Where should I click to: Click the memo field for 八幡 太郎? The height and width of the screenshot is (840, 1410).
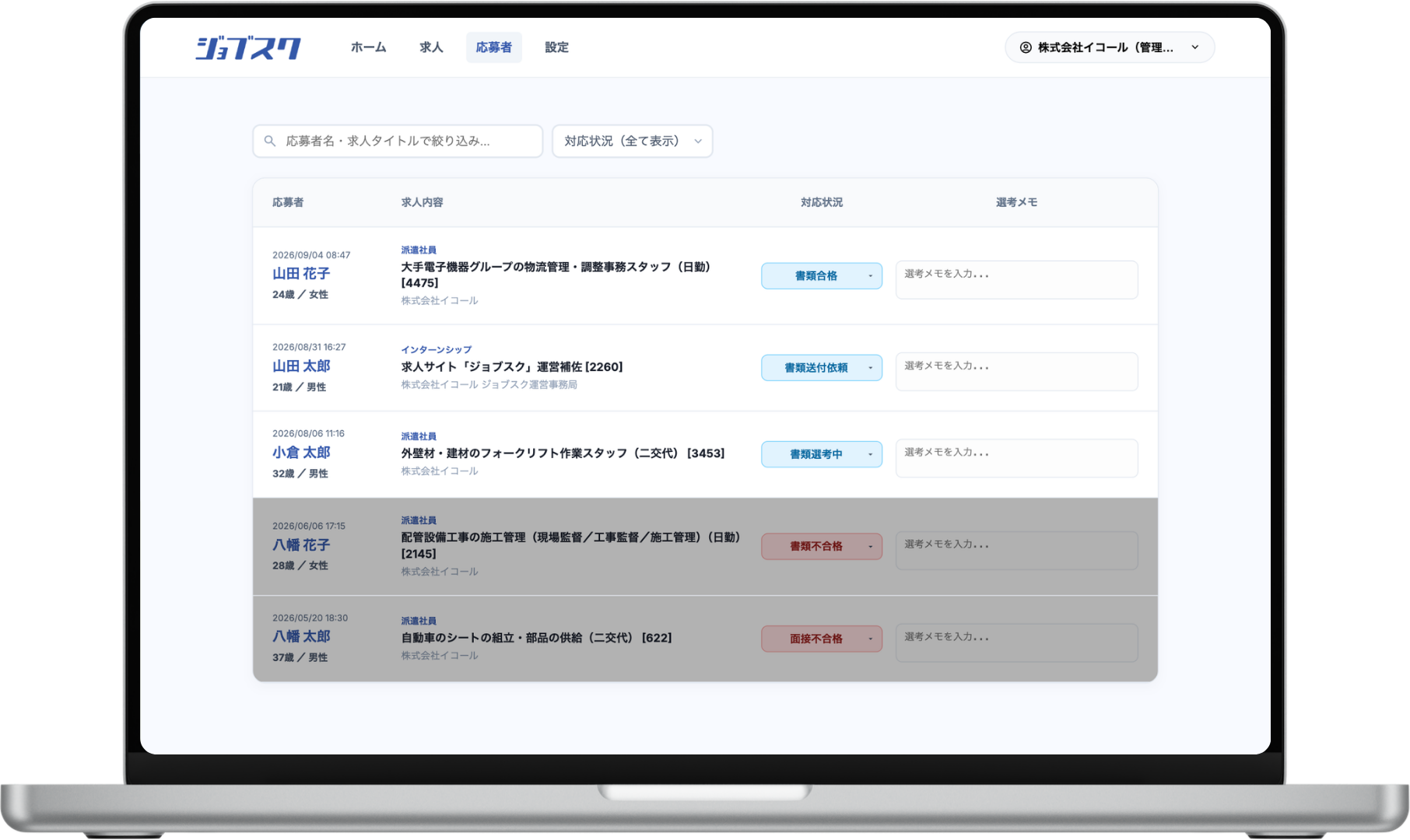point(1017,643)
